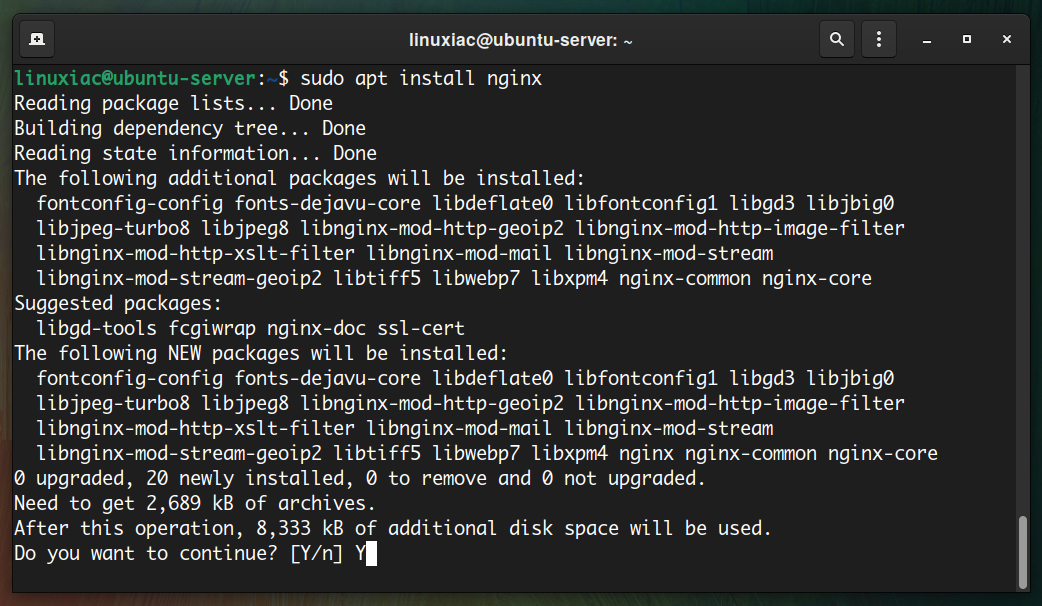Click 'The following additional packages will be installed:' line
This screenshot has height=606, width=1042.
[x=300, y=179]
